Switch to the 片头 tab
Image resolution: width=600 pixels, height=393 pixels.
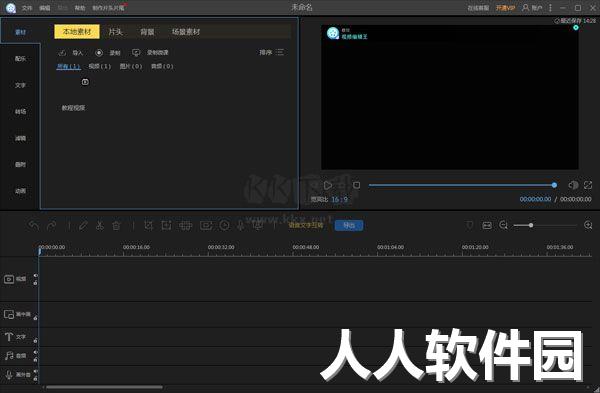click(116, 32)
